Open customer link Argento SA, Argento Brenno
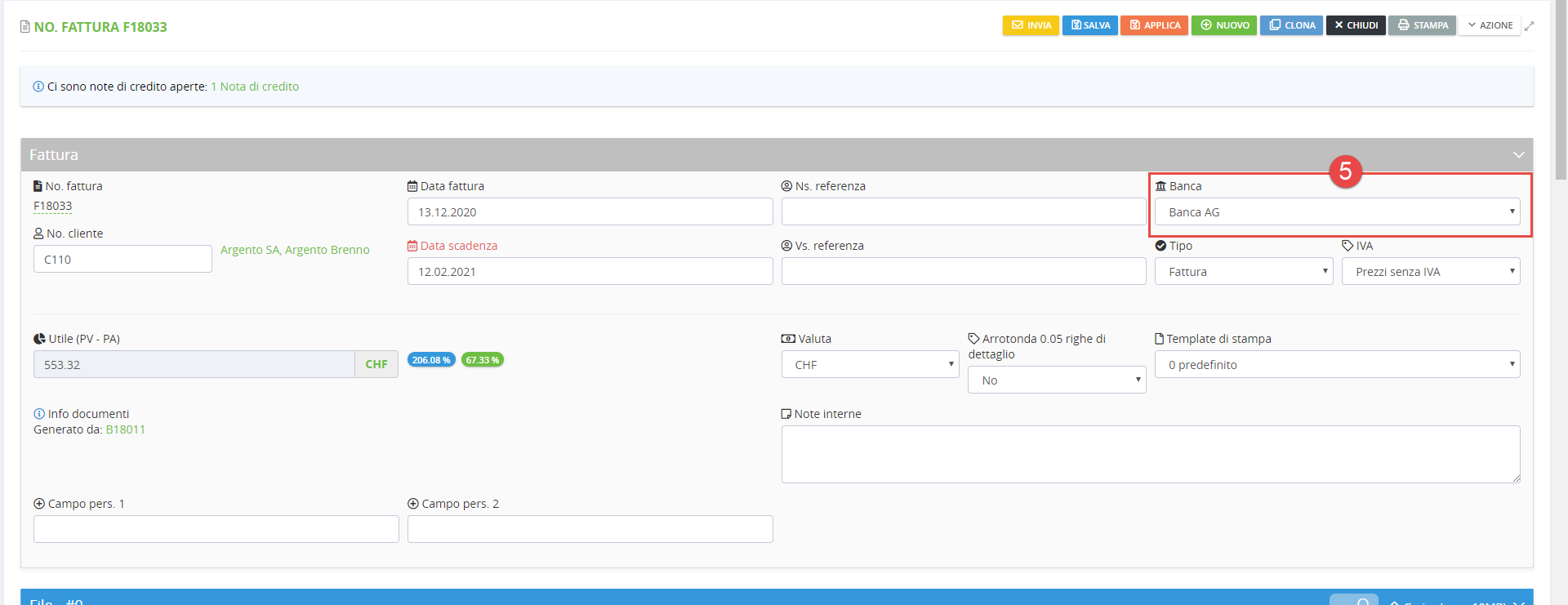The width and height of the screenshot is (1568, 605). point(295,250)
